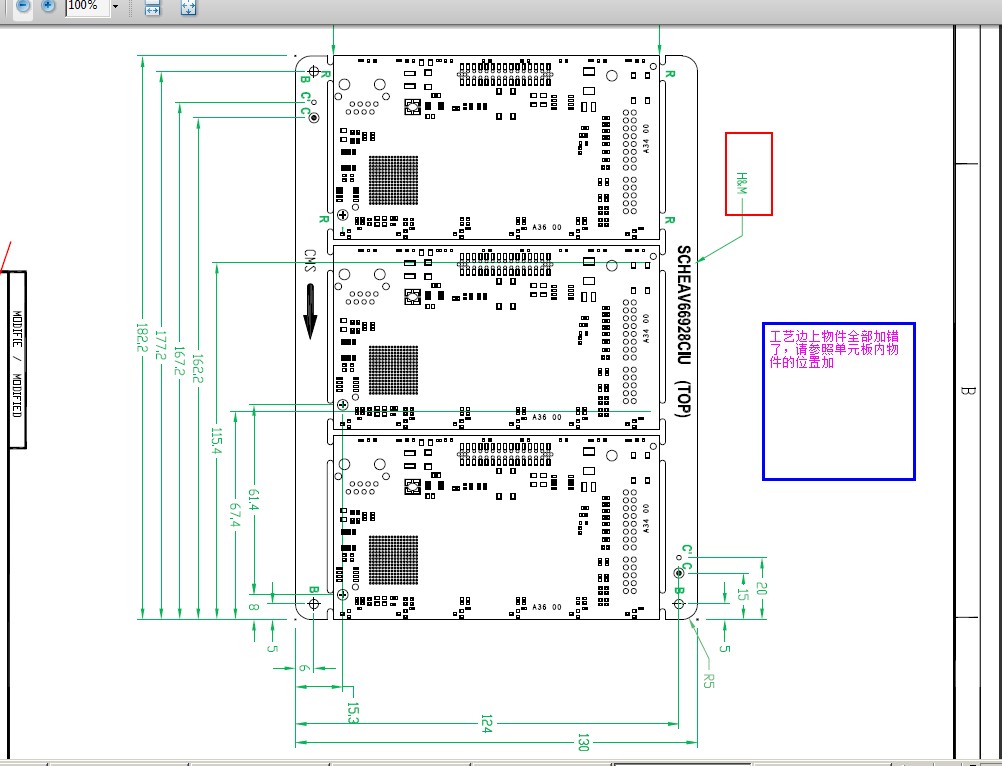
Task: Click the pink Chinese annotation text
Action: coord(834,349)
